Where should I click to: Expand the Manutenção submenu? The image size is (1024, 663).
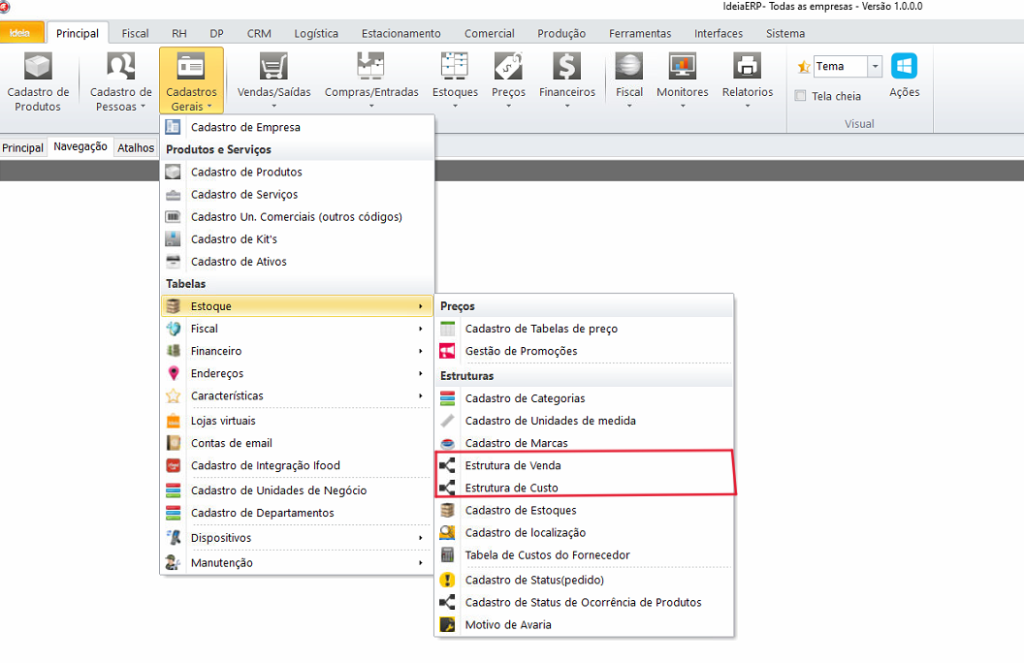pyautogui.click(x=297, y=563)
